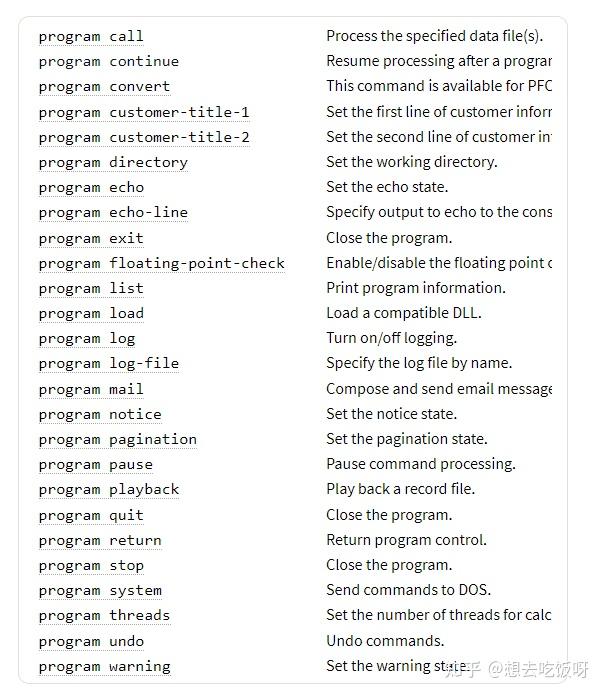Go to the program pagination link

click(x=117, y=439)
